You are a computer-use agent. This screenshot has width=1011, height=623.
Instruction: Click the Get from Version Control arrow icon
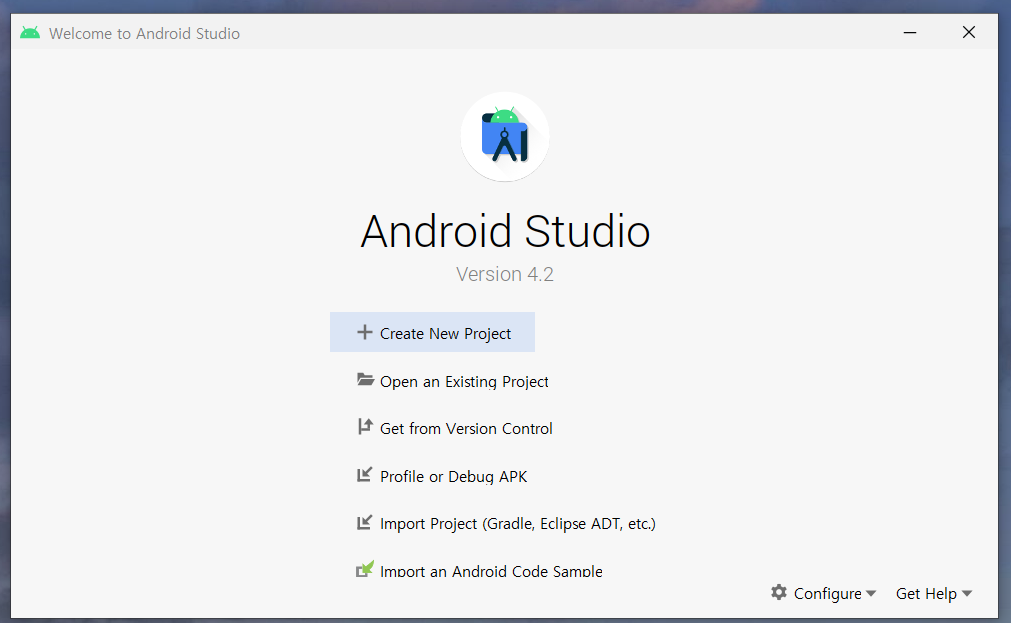click(x=365, y=426)
